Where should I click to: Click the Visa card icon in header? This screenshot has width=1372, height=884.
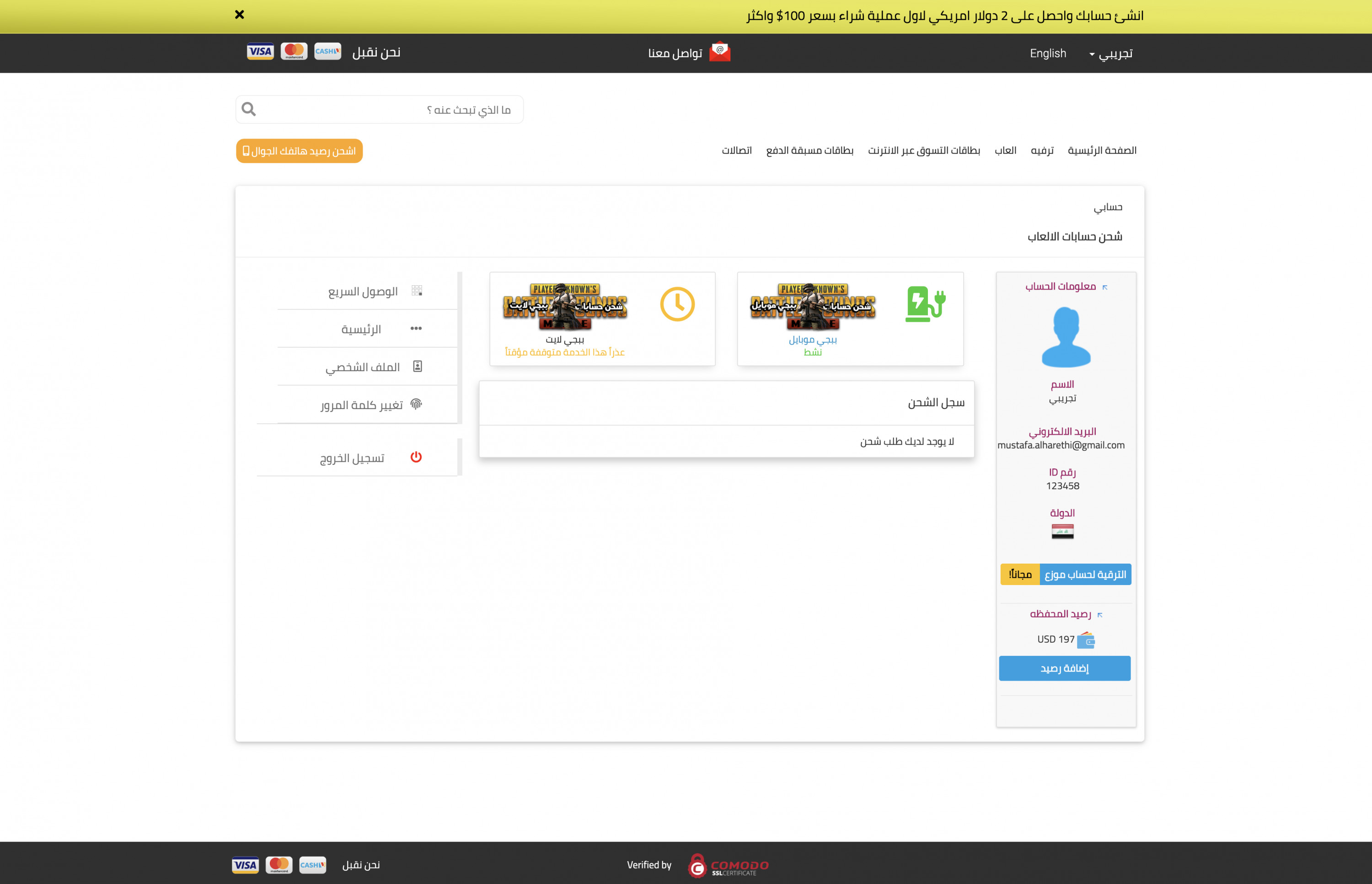260,52
